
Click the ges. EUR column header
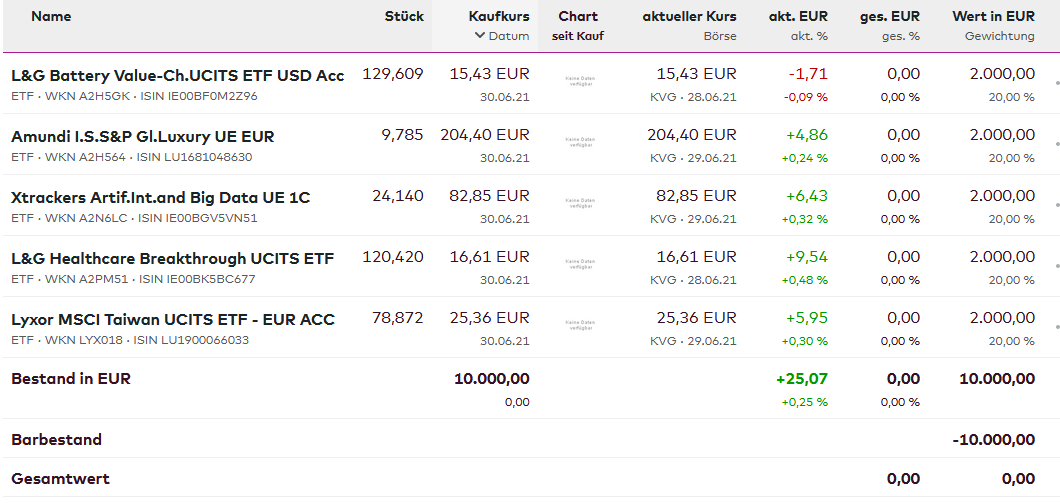click(x=889, y=16)
